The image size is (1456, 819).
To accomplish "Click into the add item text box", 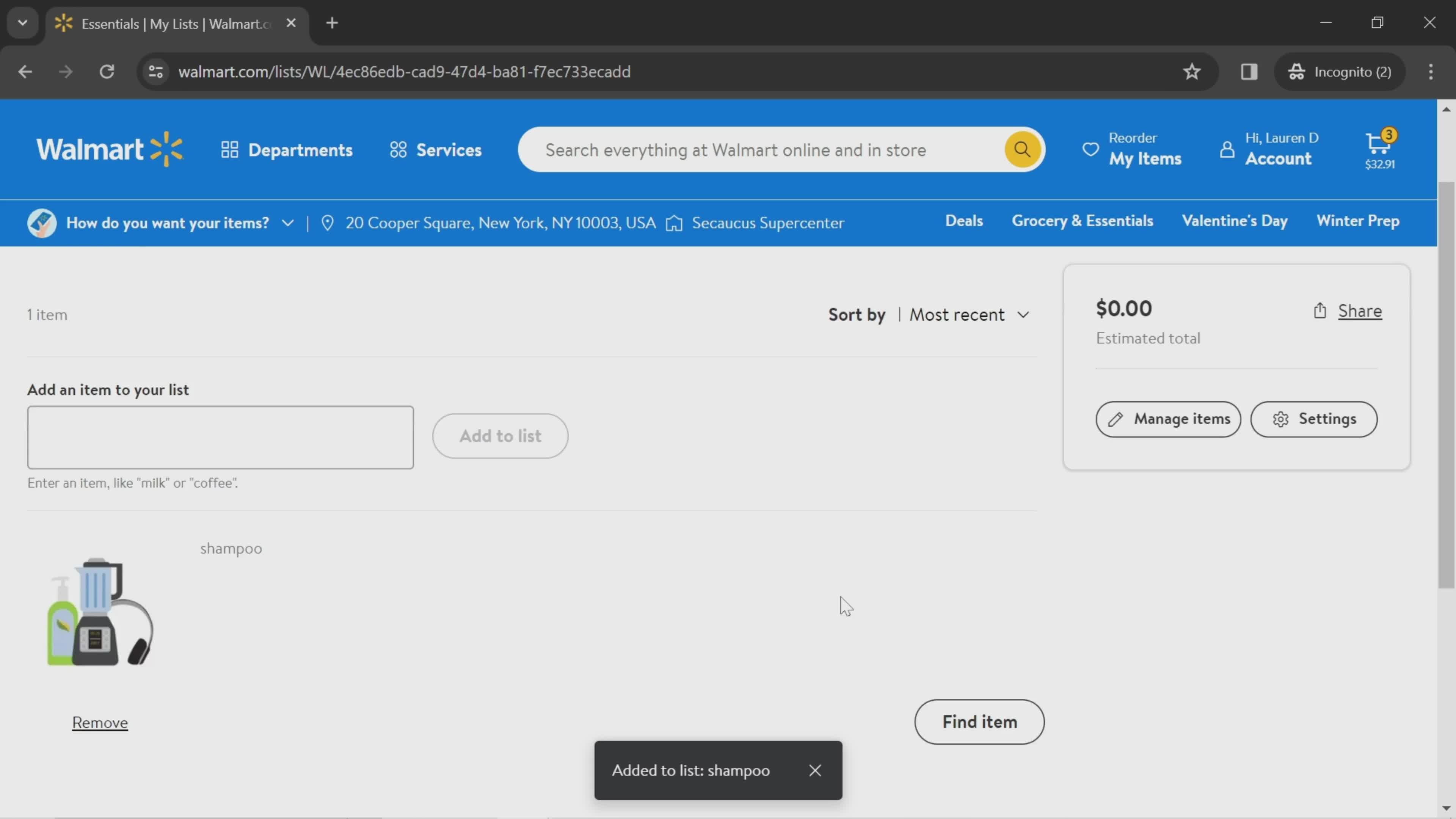I will tap(220, 437).
